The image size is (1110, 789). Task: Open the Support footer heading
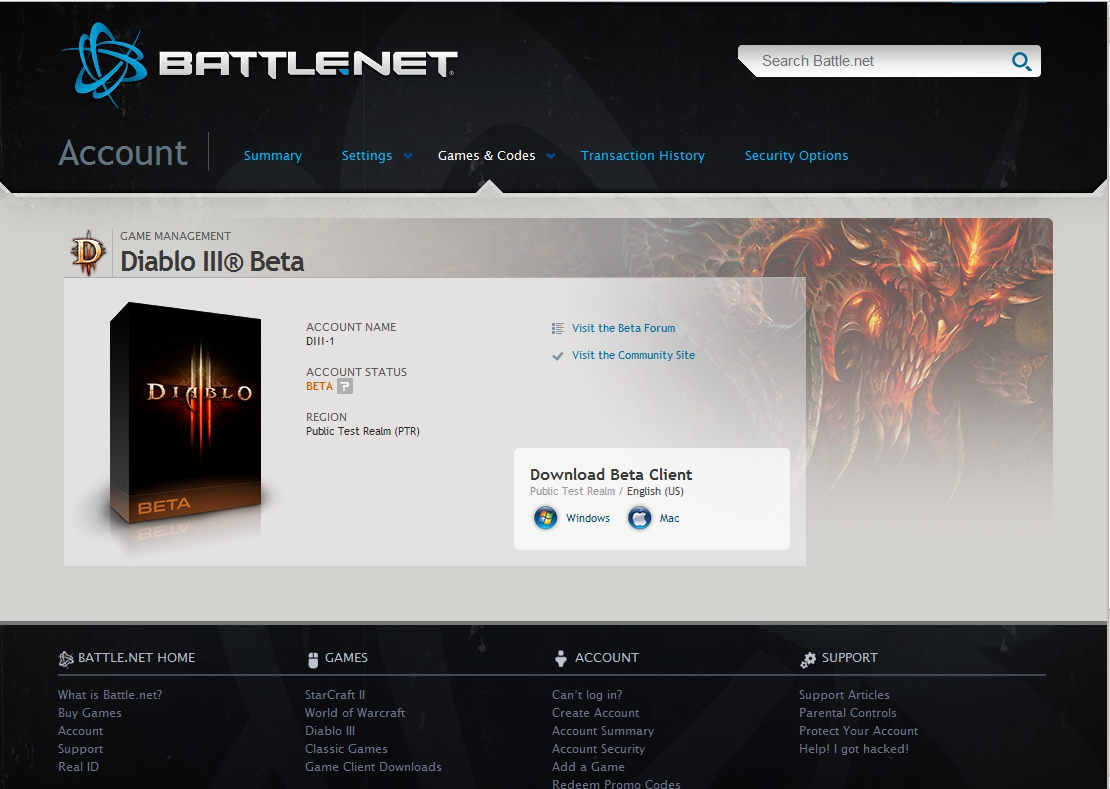pos(849,658)
